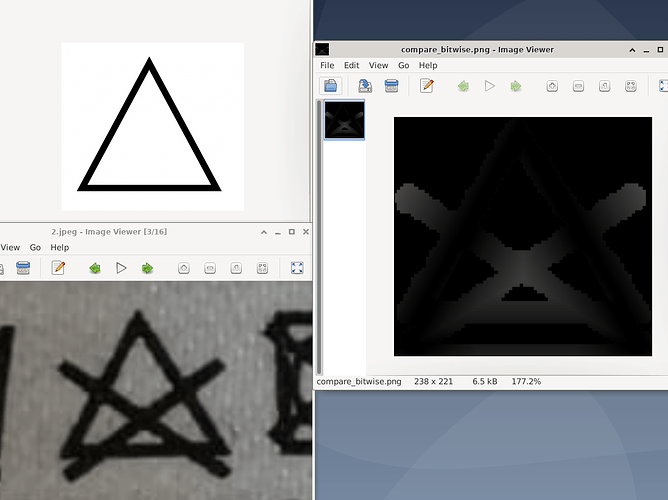
Task: Click Print icon in 2.jpeg viewer toolbar
Action: click(x=23, y=268)
